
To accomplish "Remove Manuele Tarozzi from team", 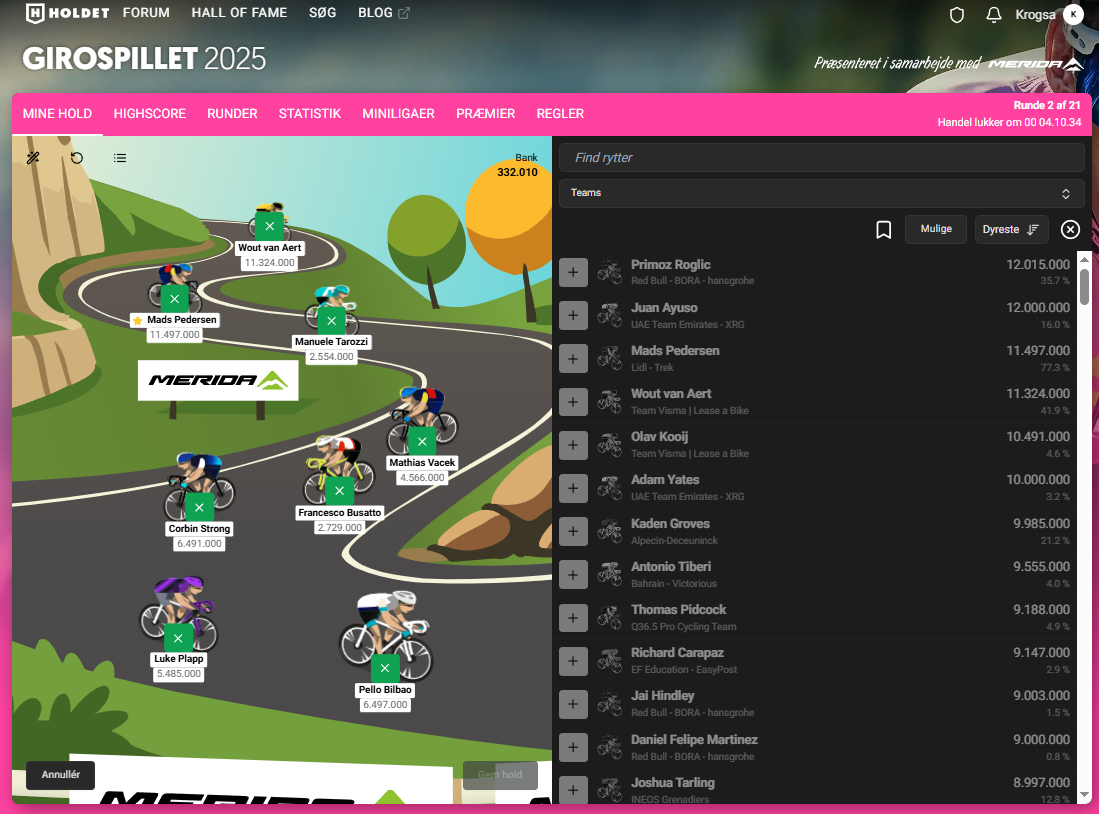I will [332, 321].
